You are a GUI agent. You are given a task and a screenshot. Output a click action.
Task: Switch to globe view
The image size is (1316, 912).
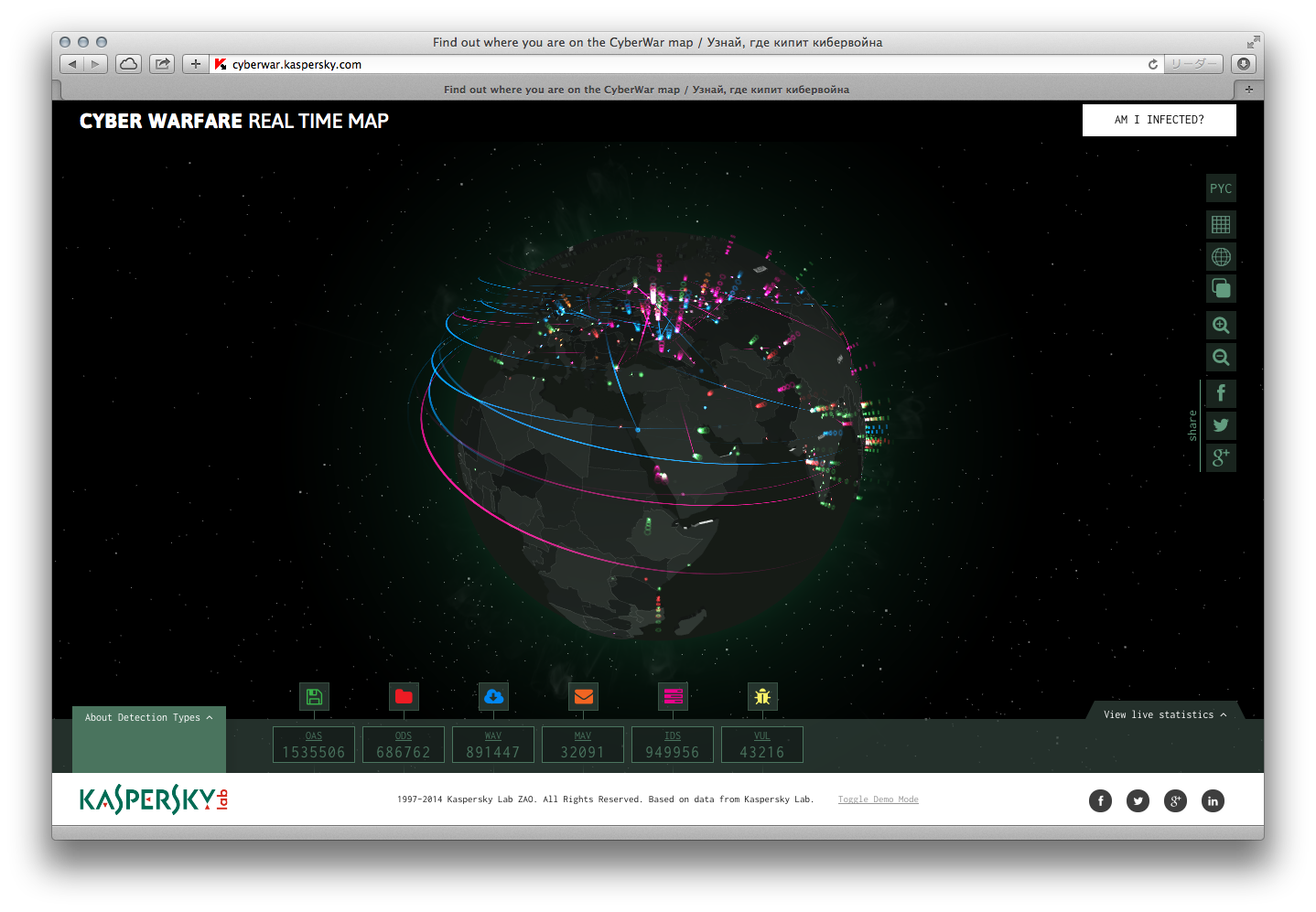coord(1221,257)
